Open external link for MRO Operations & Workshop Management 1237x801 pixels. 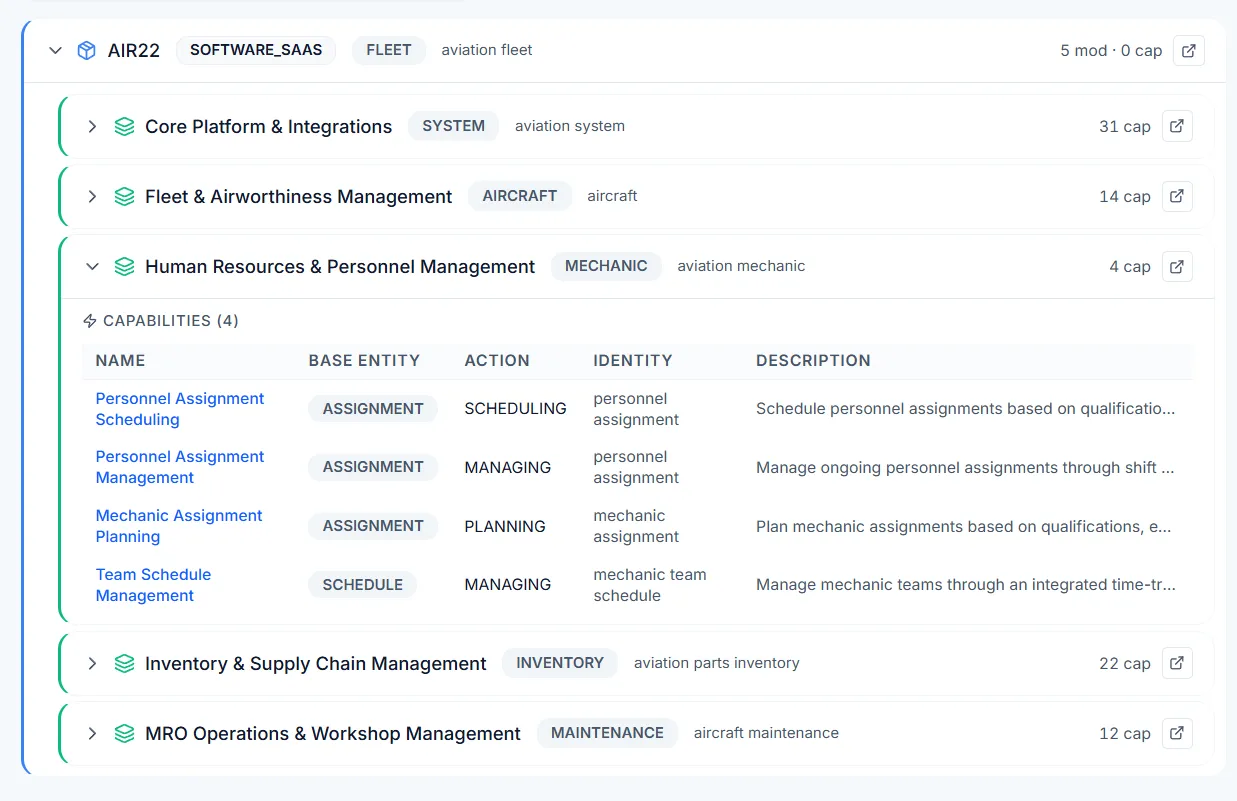tap(1177, 733)
